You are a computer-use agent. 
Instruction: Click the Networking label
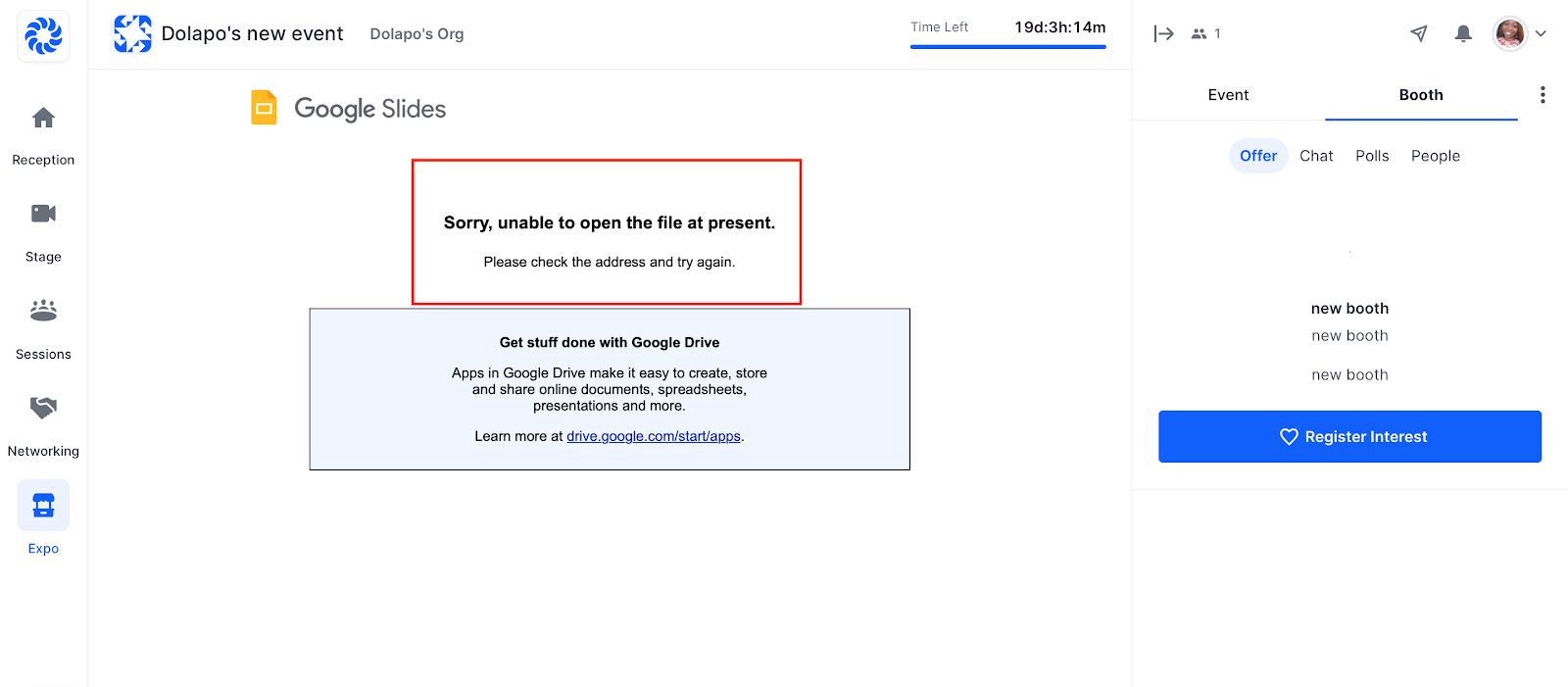click(x=43, y=452)
